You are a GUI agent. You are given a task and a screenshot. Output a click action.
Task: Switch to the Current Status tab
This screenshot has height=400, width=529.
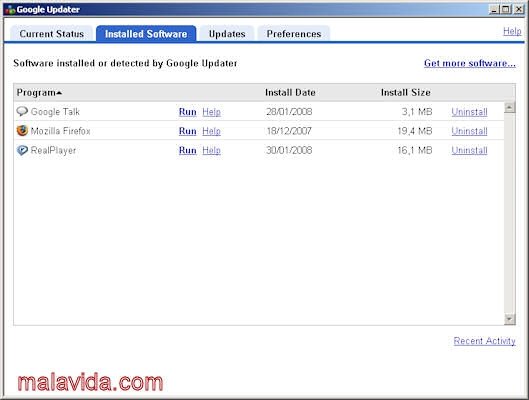coord(52,34)
